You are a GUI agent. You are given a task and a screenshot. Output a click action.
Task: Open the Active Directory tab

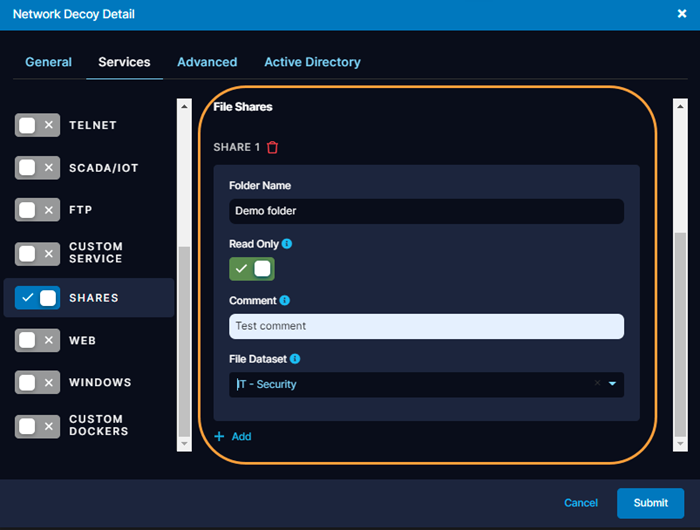pyautogui.click(x=312, y=62)
